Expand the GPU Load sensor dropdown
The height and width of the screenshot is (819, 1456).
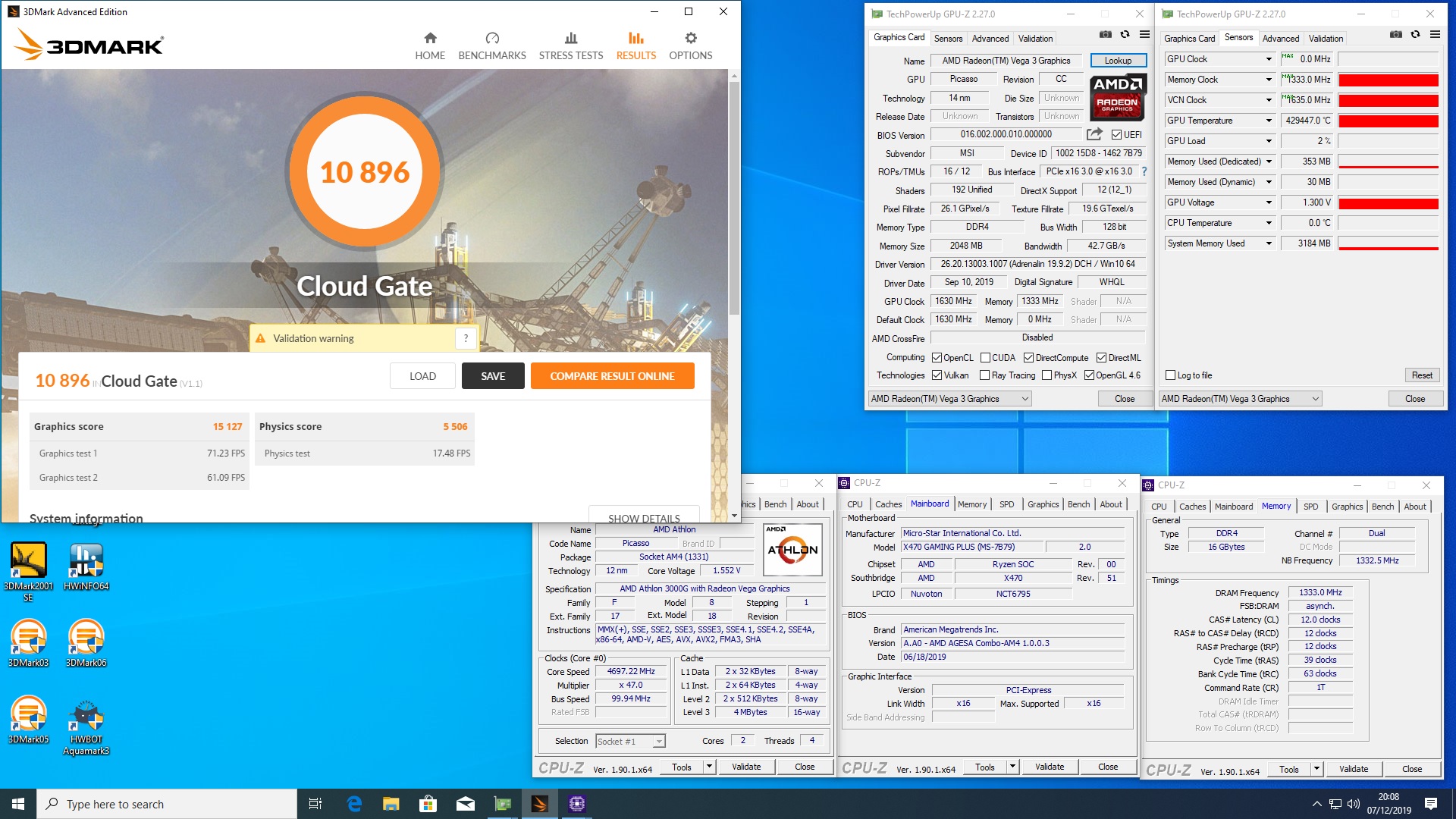pos(1269,141)
